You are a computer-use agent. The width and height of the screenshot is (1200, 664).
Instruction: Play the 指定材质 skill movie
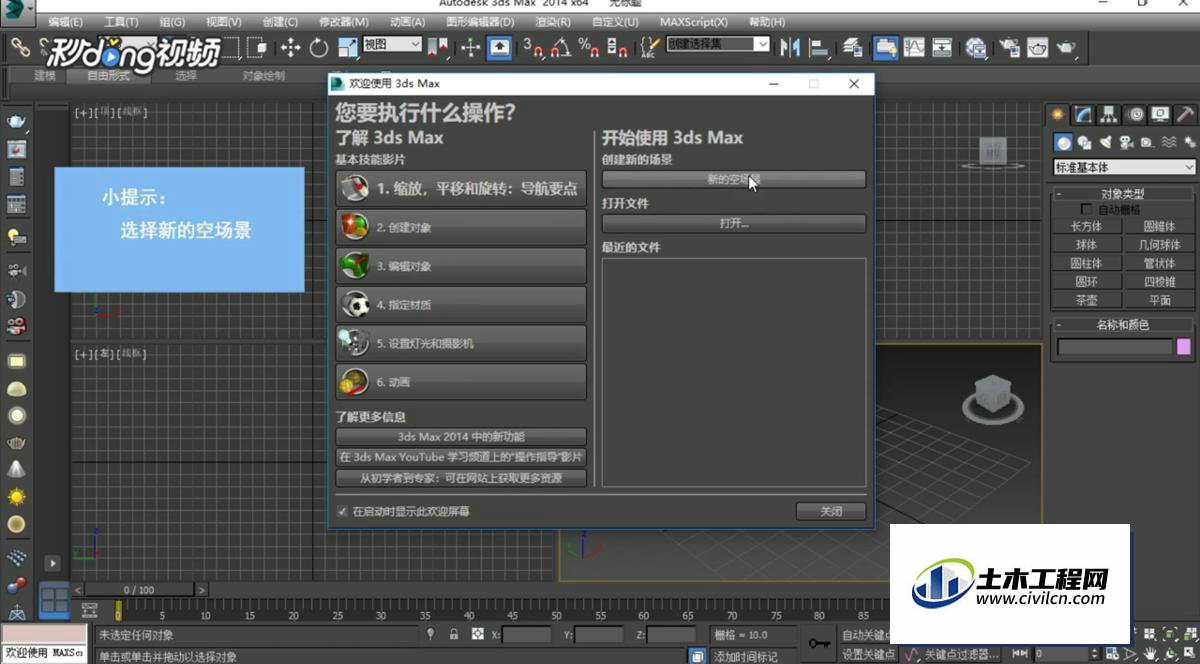[x=461, y=305]
